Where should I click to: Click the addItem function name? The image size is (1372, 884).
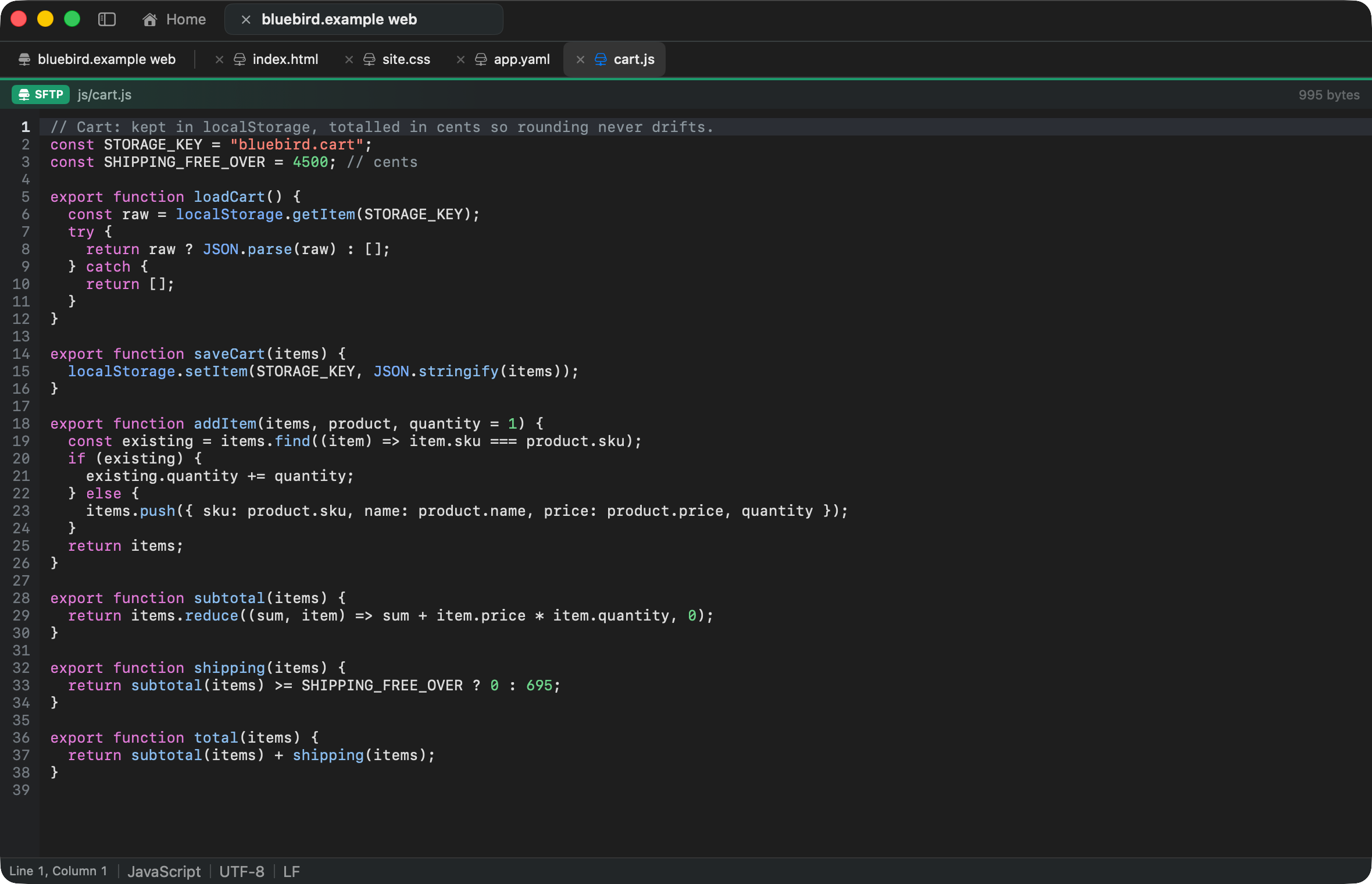click(225, 423)
